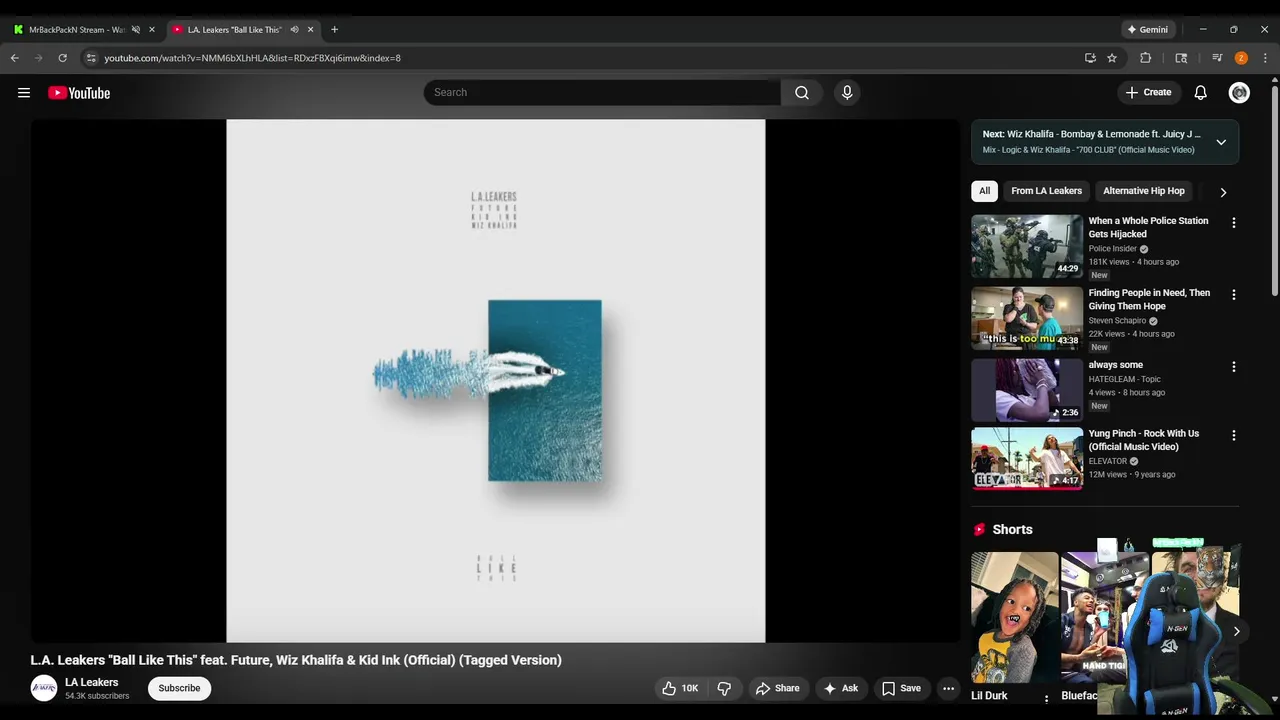This screenshot has width=1280, height=720.
Task: Open site information icon in address bar
Action: click(91, 58)
